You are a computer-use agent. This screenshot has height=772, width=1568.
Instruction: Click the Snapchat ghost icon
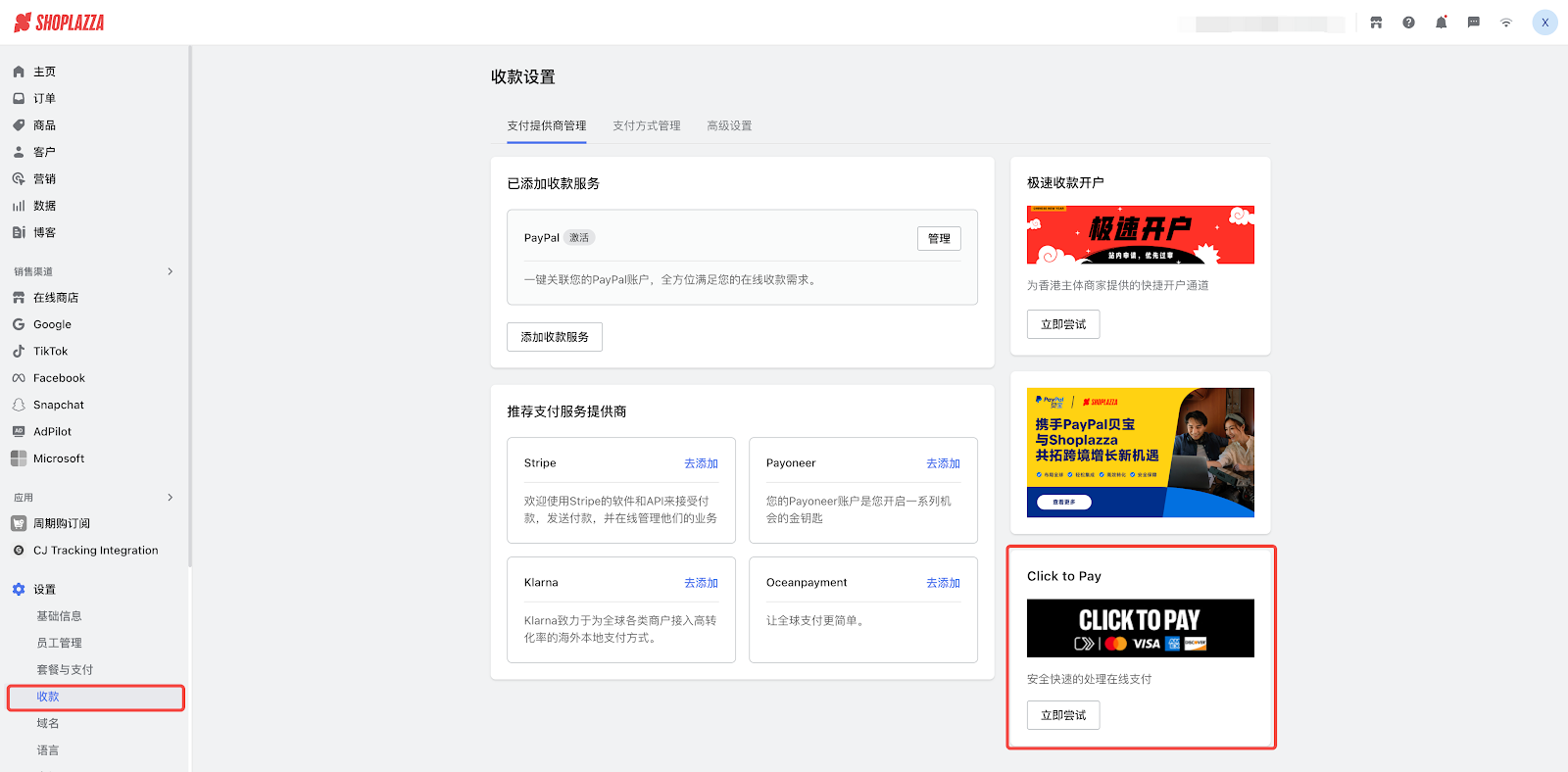pos(19,405)
